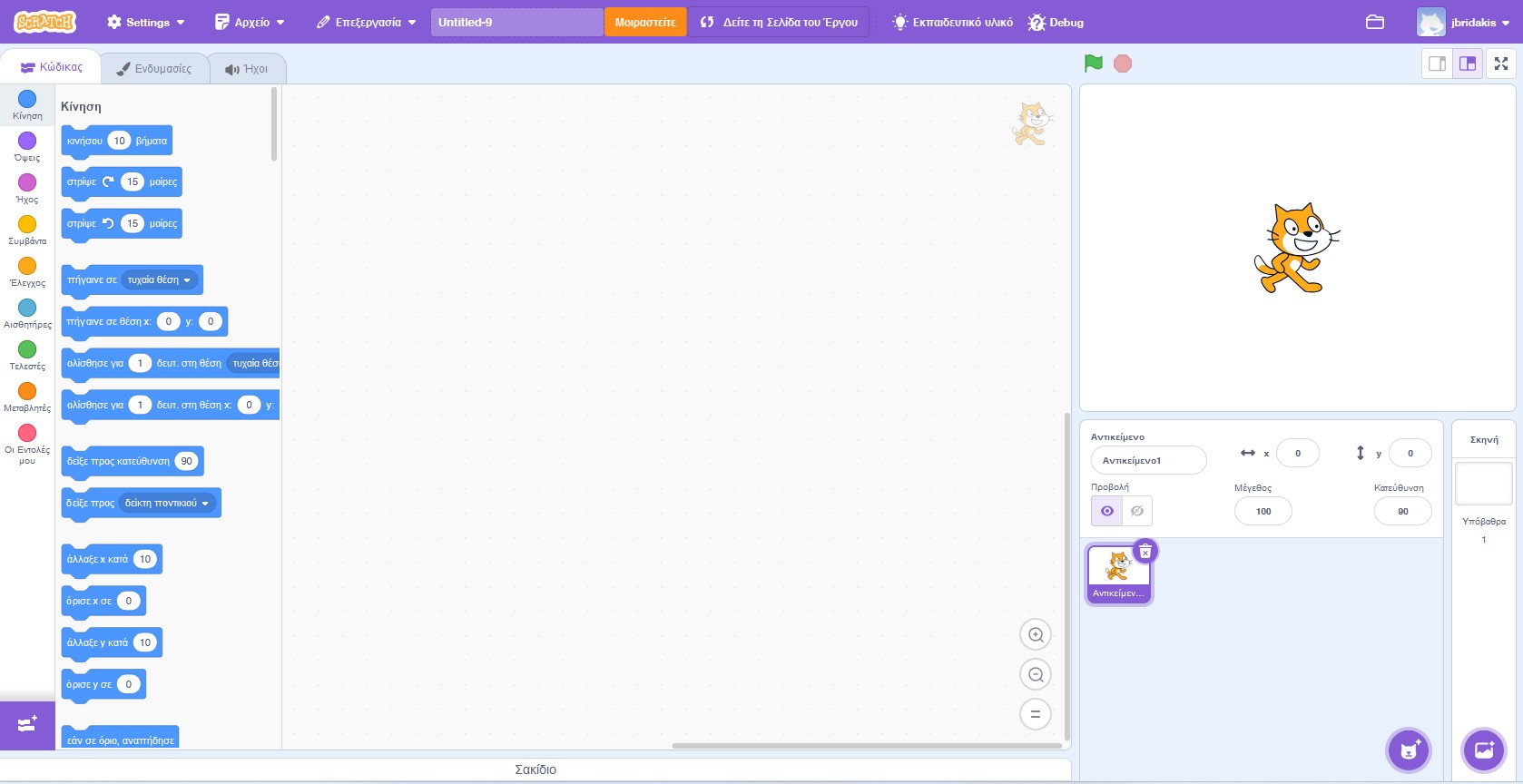The image size is (1523, 784).
Task: Select the Αισθητήρες blocks category
Action: click(27, 314)
